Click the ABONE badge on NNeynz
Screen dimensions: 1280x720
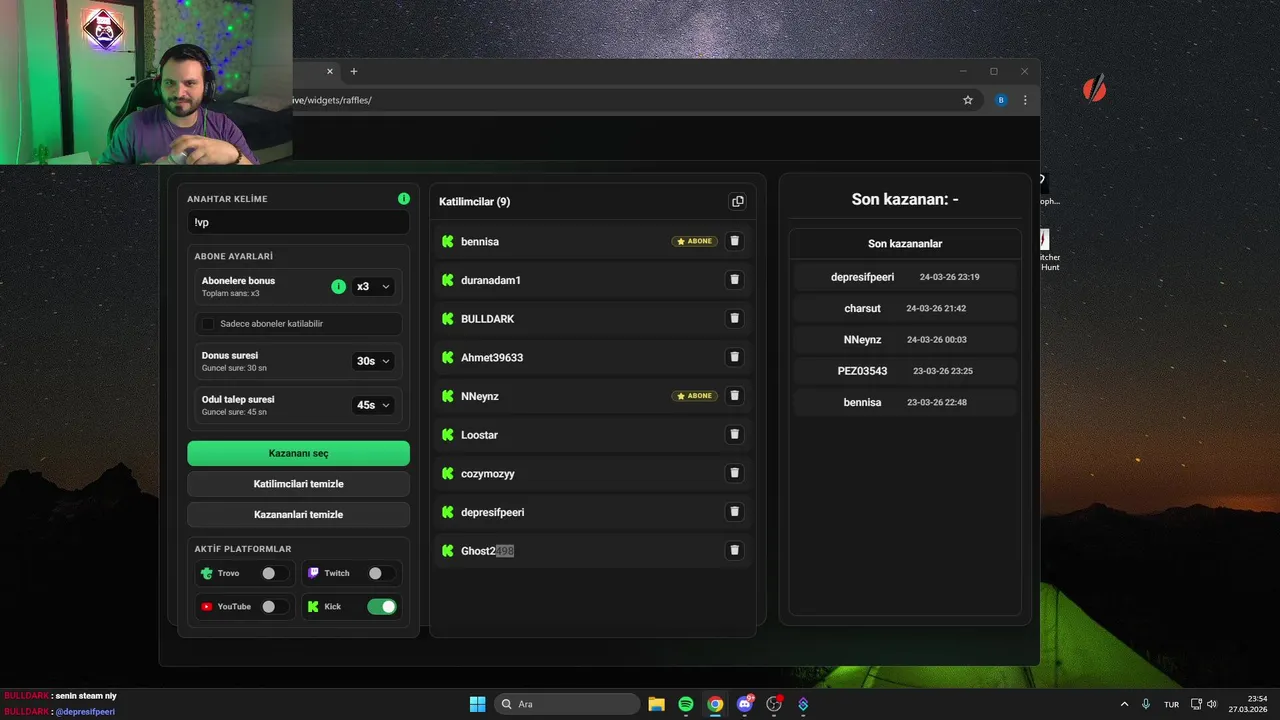[694, 396]
